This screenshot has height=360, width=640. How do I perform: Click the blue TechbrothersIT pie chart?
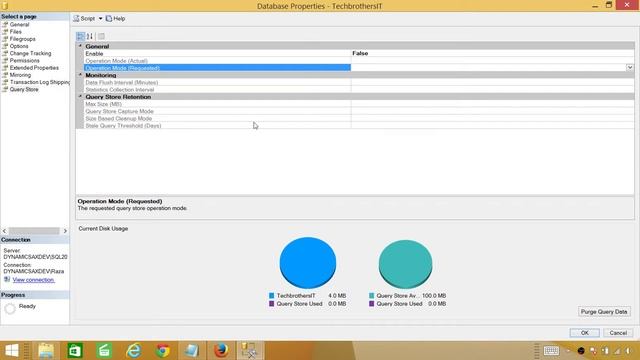point(308,263)
